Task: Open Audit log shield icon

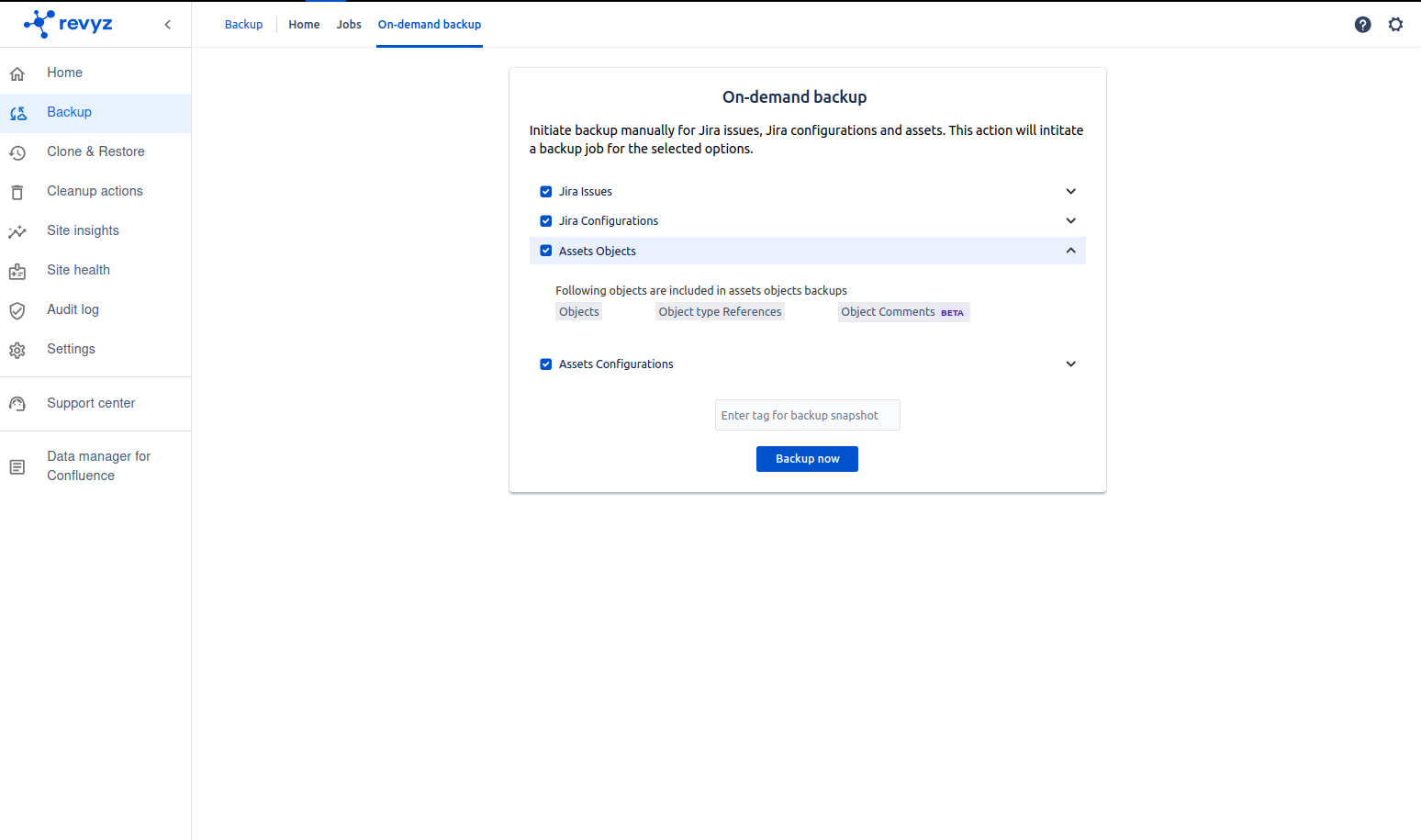Action: 17,310
